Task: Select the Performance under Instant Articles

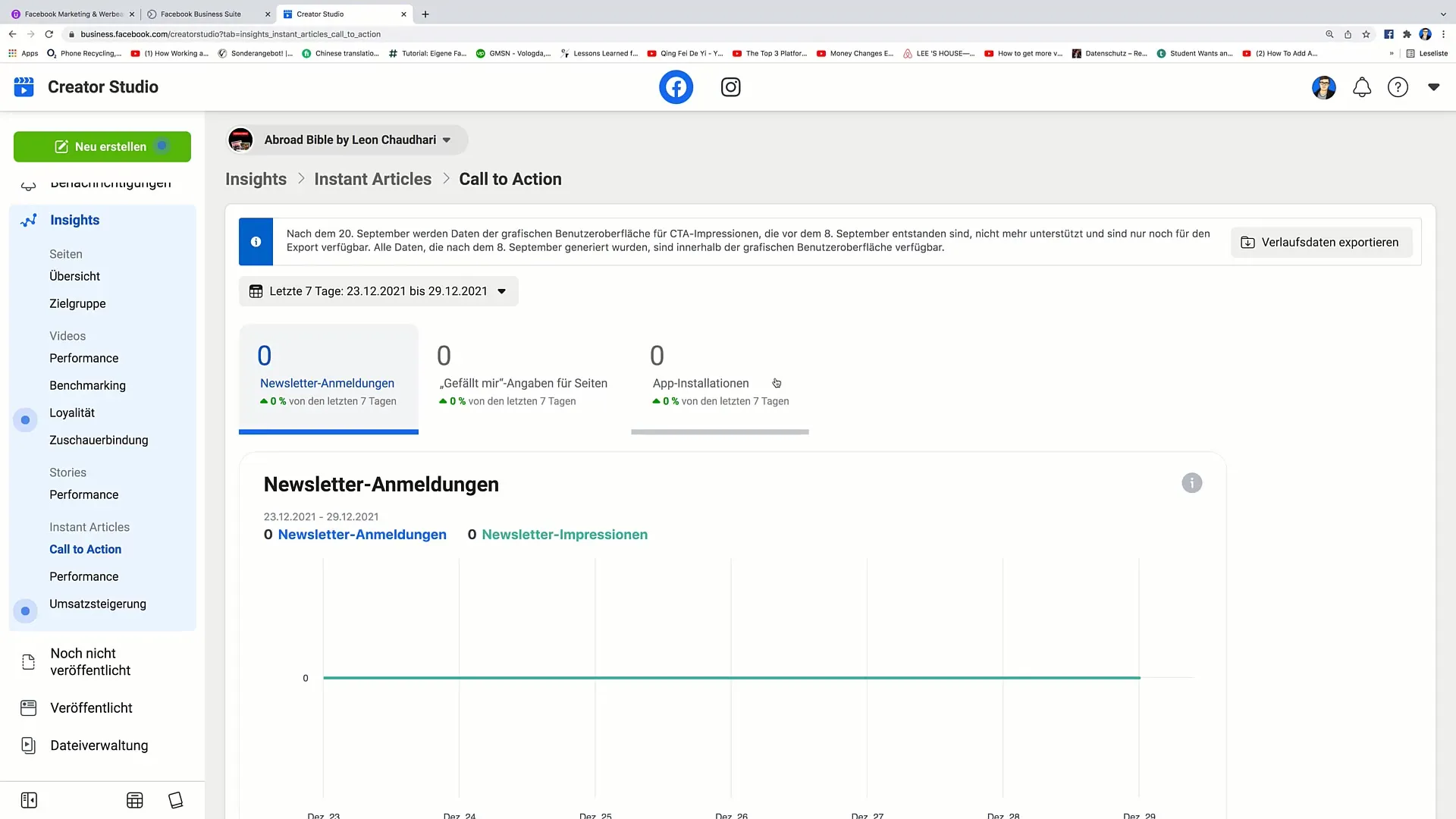Action: pyautogui.click(x=84, y=576)
